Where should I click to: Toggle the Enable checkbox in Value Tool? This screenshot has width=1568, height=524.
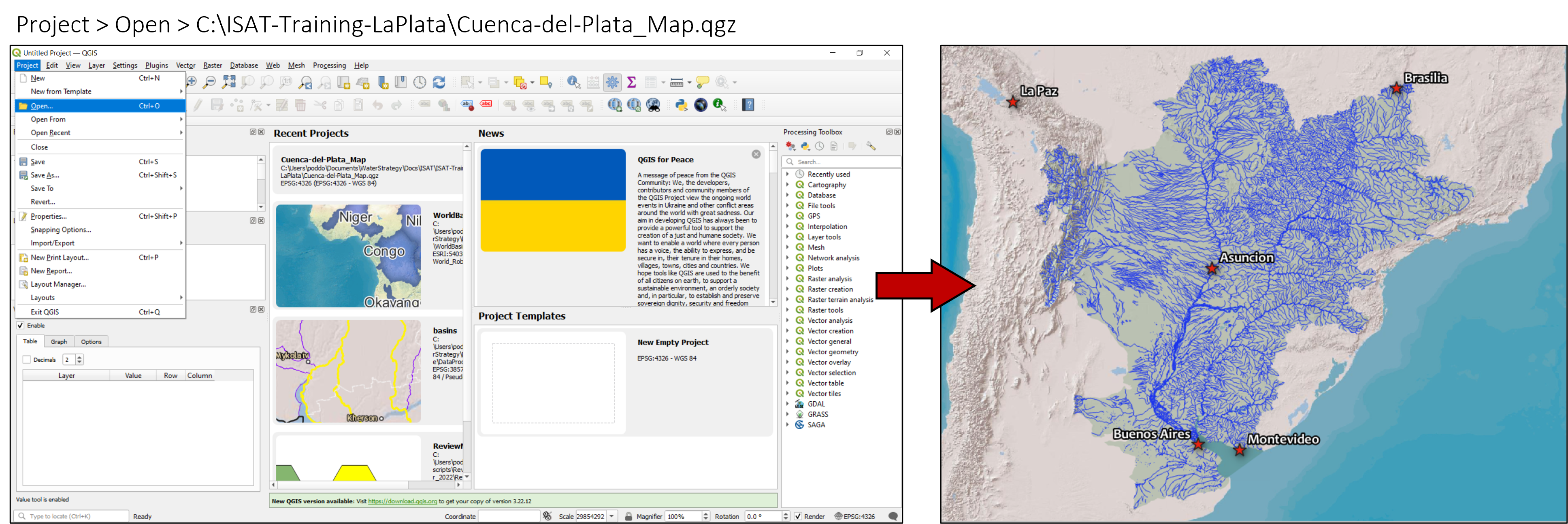20,326
